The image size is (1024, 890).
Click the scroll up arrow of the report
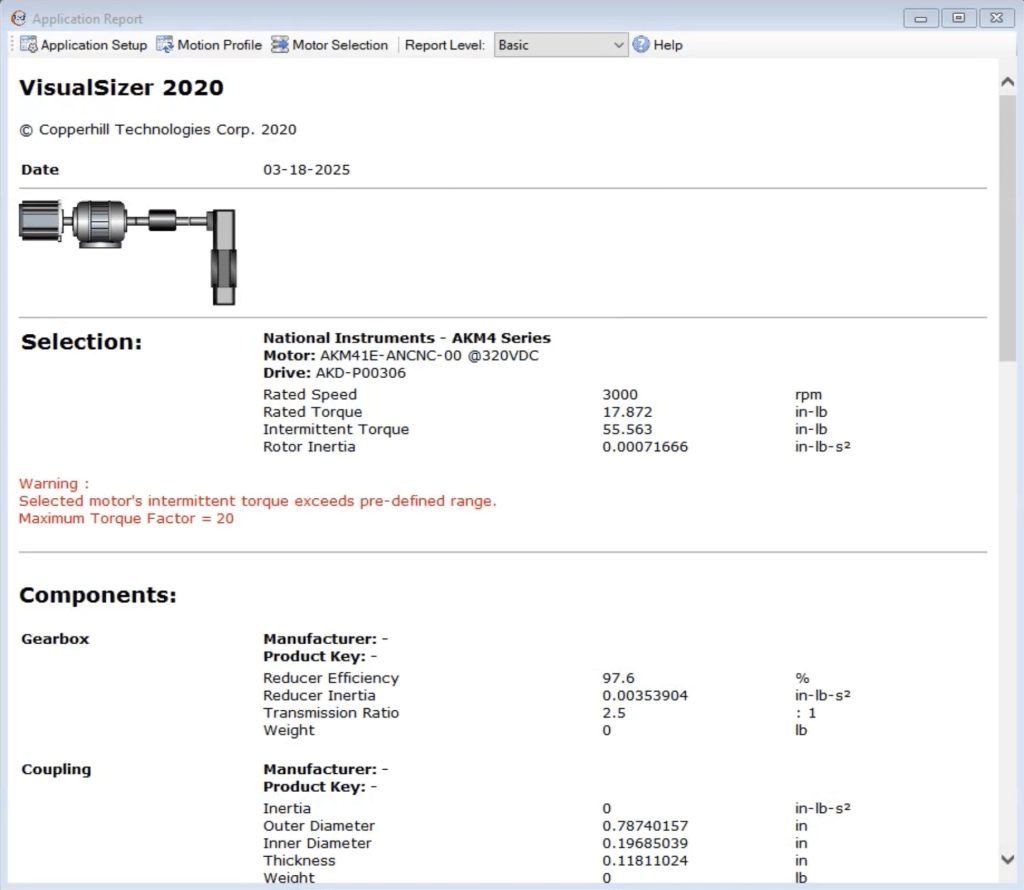pyautogui.click(x=1008, y=82)
